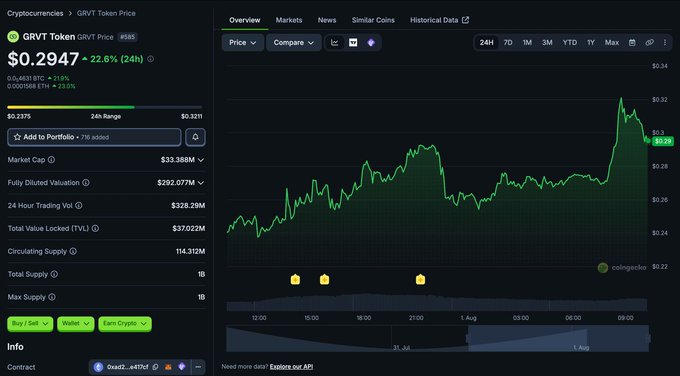Click the purple diamond chart icon
The image size is (680, 376).
pos(371,43)
